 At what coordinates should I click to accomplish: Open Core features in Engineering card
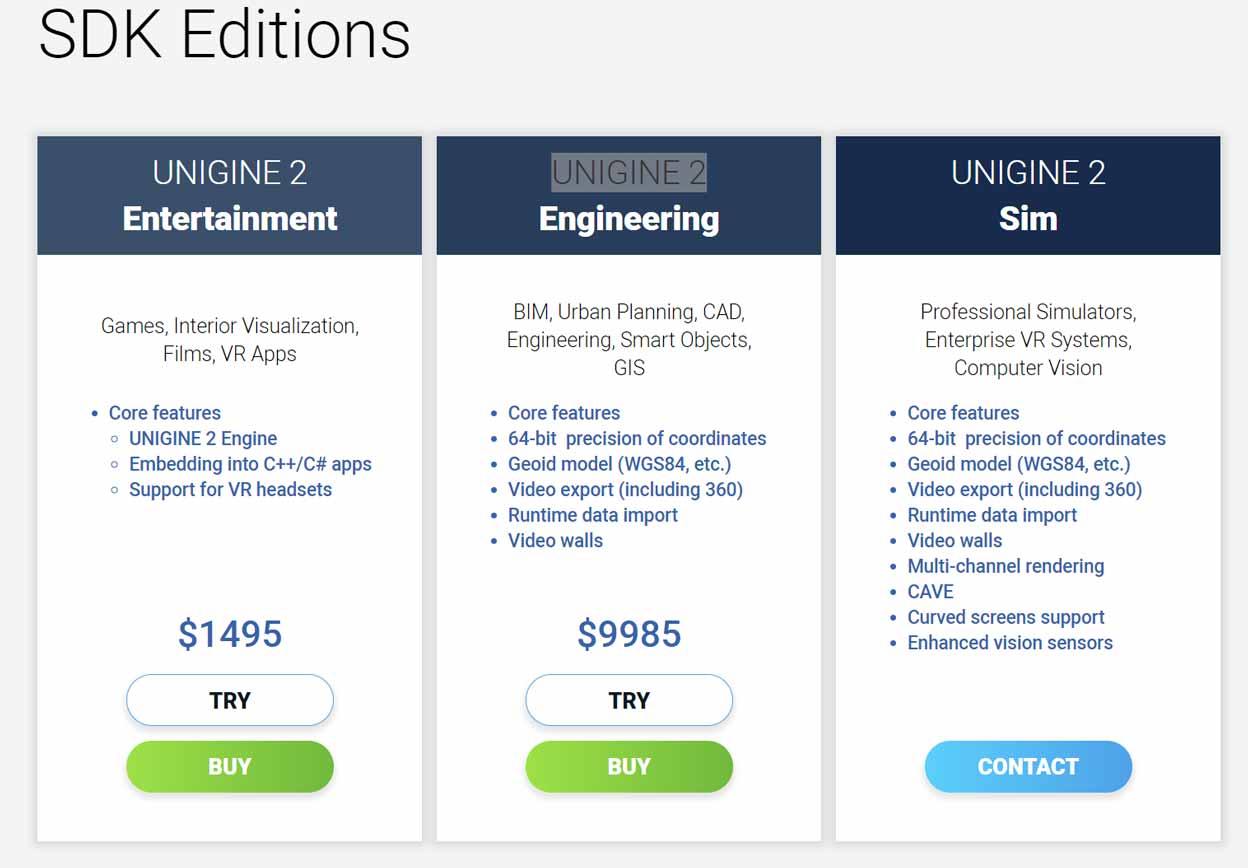click(x=564, y=413)
